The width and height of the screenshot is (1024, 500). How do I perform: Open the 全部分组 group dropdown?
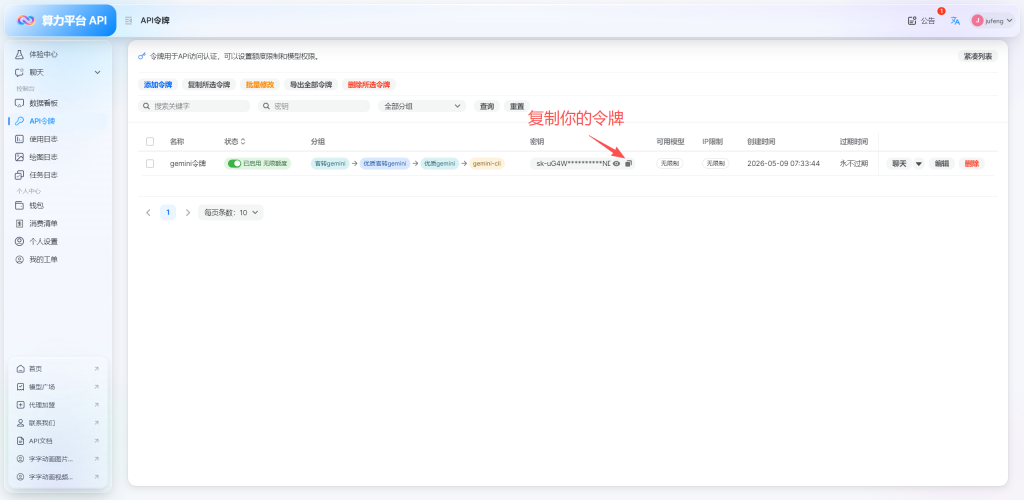pyautogui.click(x=421, y=106)
